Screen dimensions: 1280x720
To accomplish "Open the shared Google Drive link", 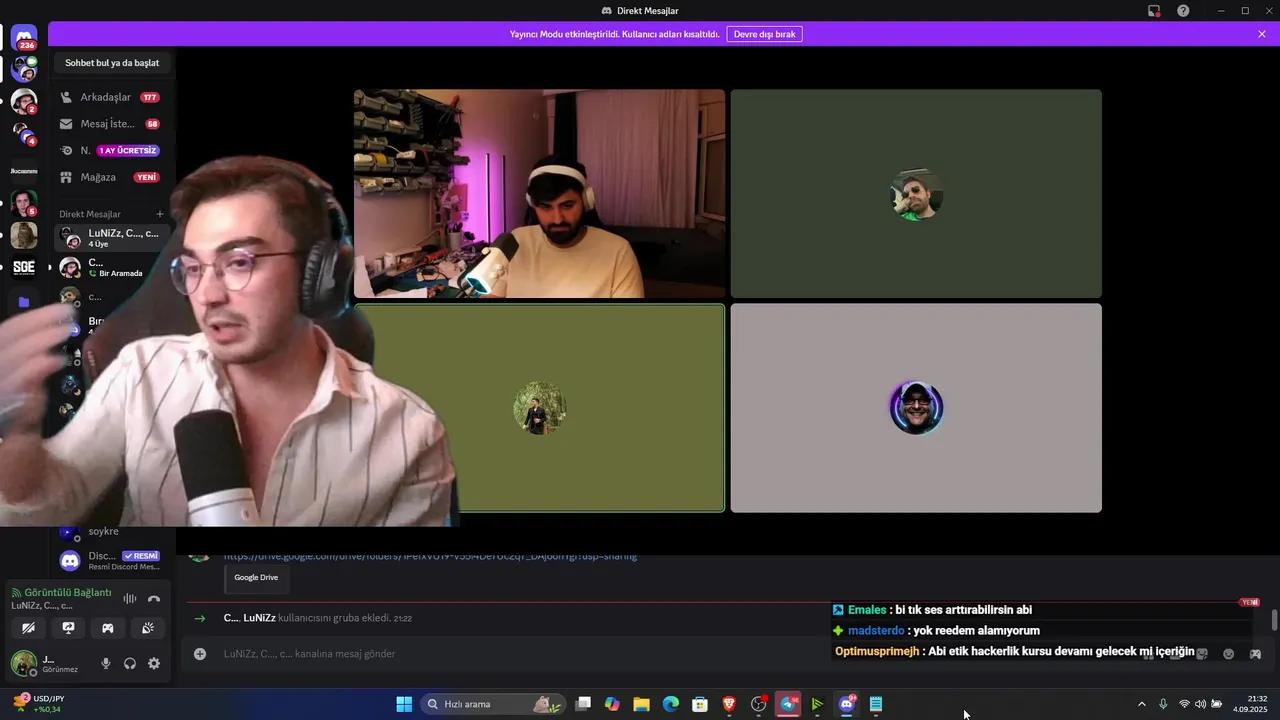I will coord(430,556).
